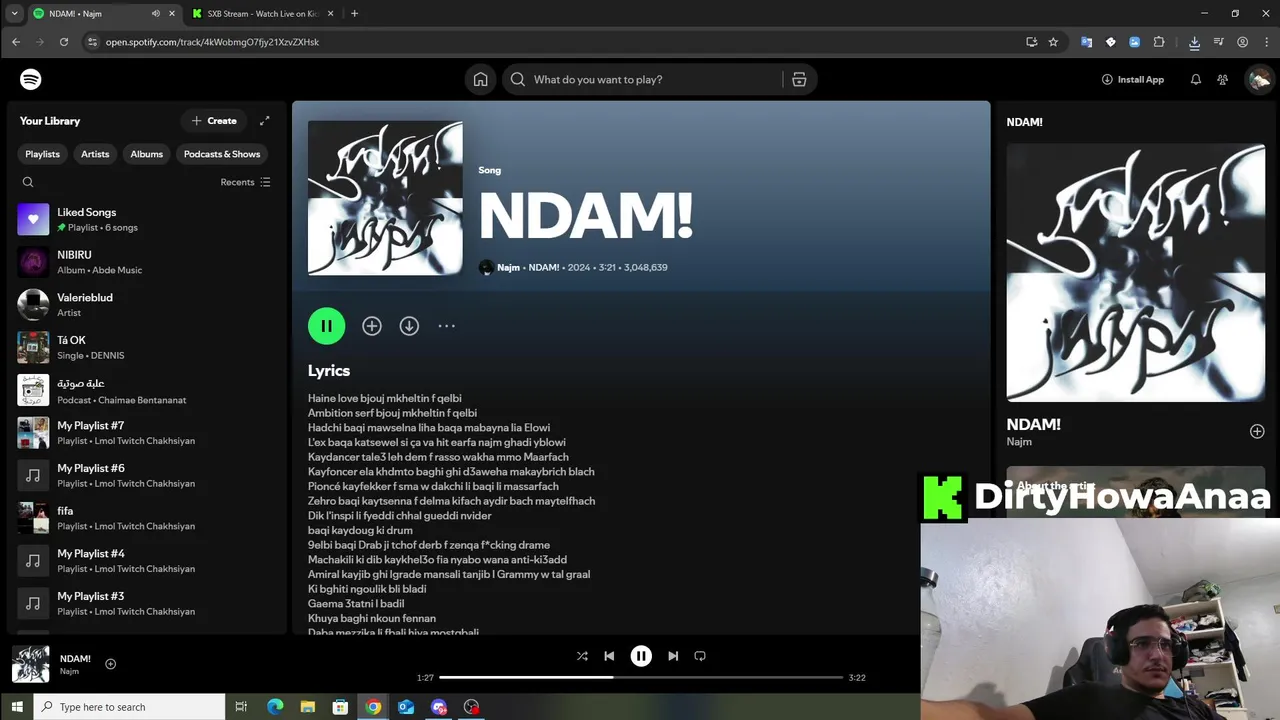Expand Your Library to full view
The height and width of the screenshot is (720, 1280).
(265, 121)
